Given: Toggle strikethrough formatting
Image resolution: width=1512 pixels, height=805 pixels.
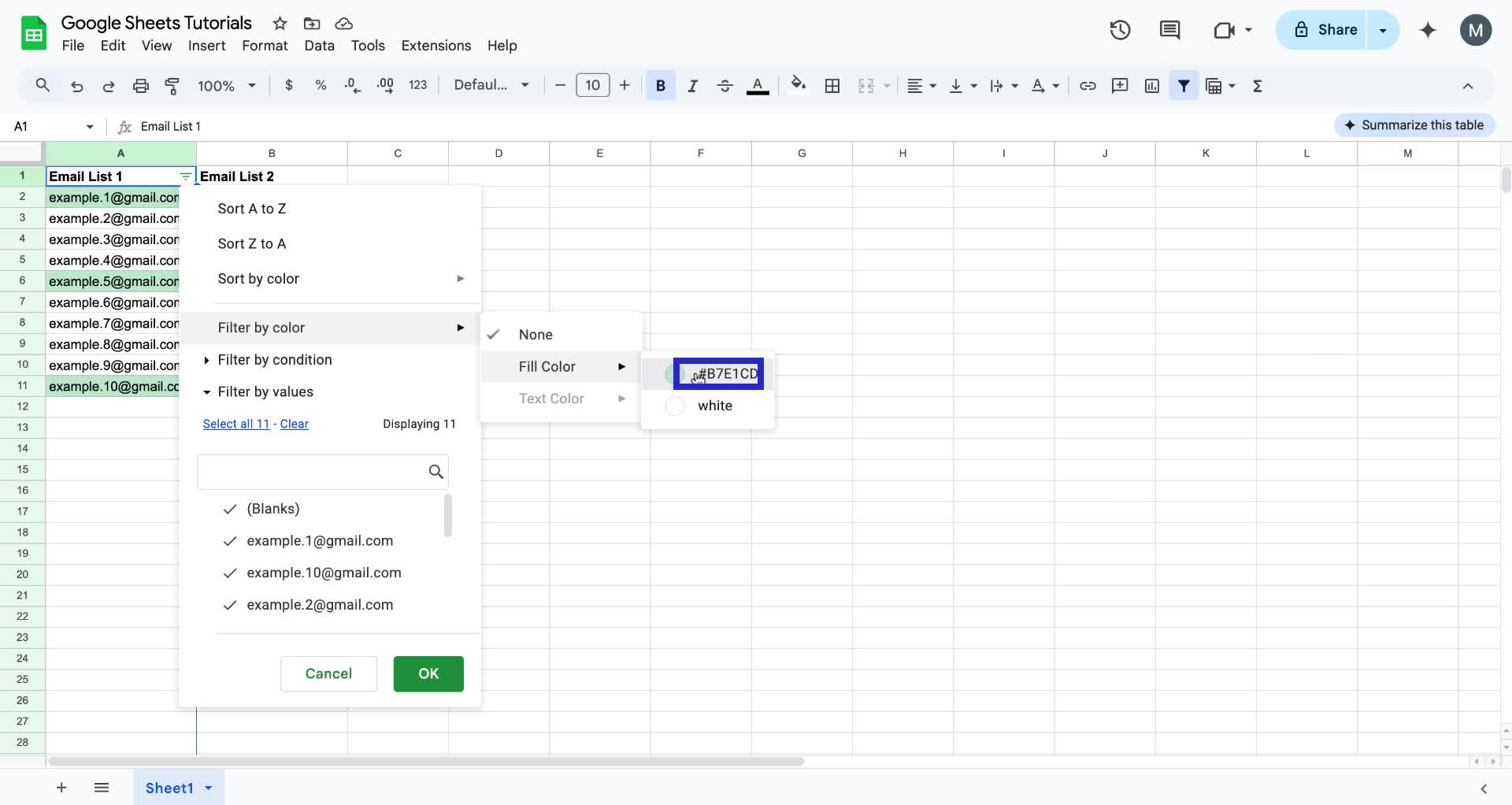Looking at the screenshot, I should (724, 86).
